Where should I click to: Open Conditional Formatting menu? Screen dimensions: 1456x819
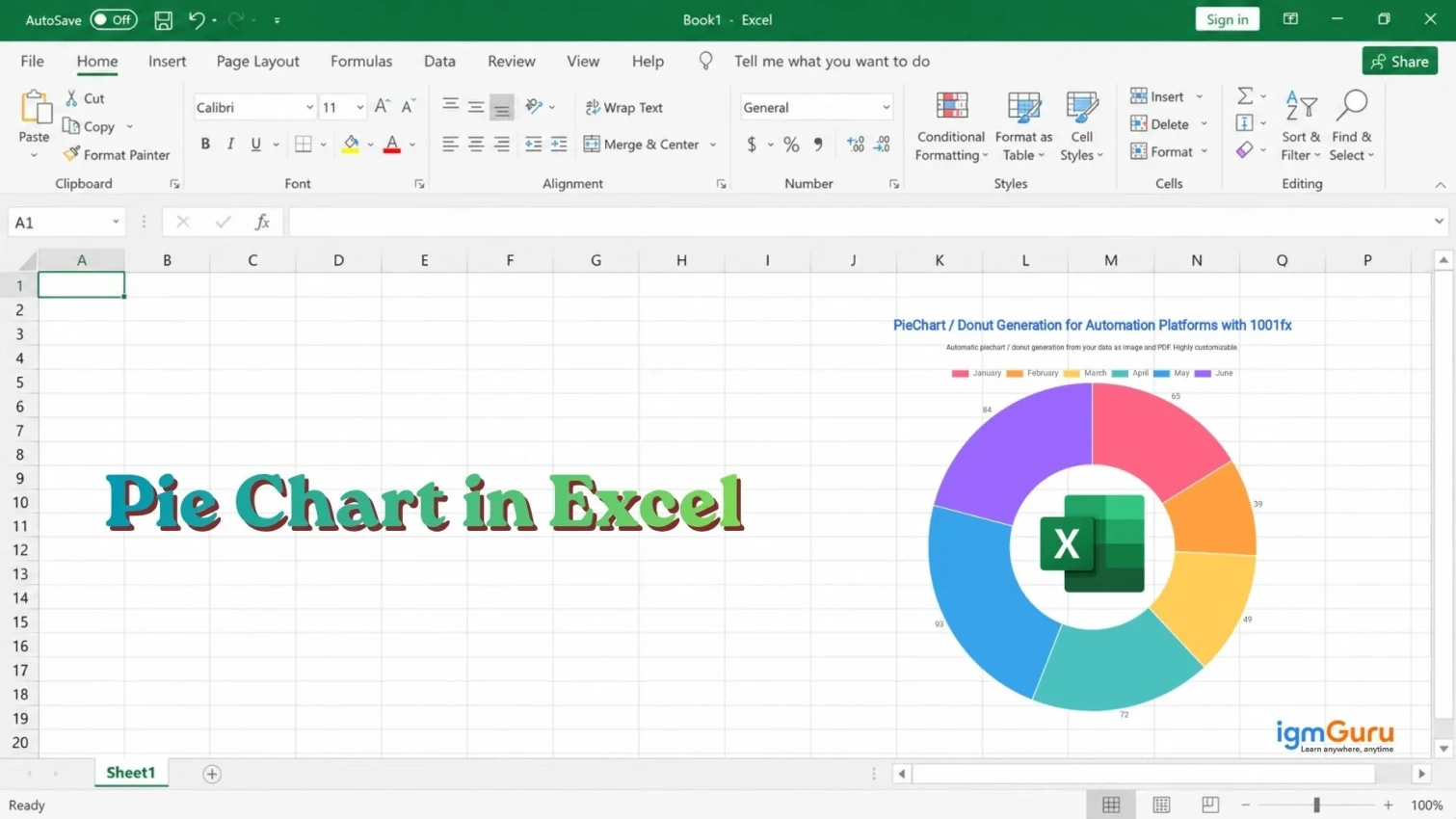pyautogui.click(x=951, y=126)
